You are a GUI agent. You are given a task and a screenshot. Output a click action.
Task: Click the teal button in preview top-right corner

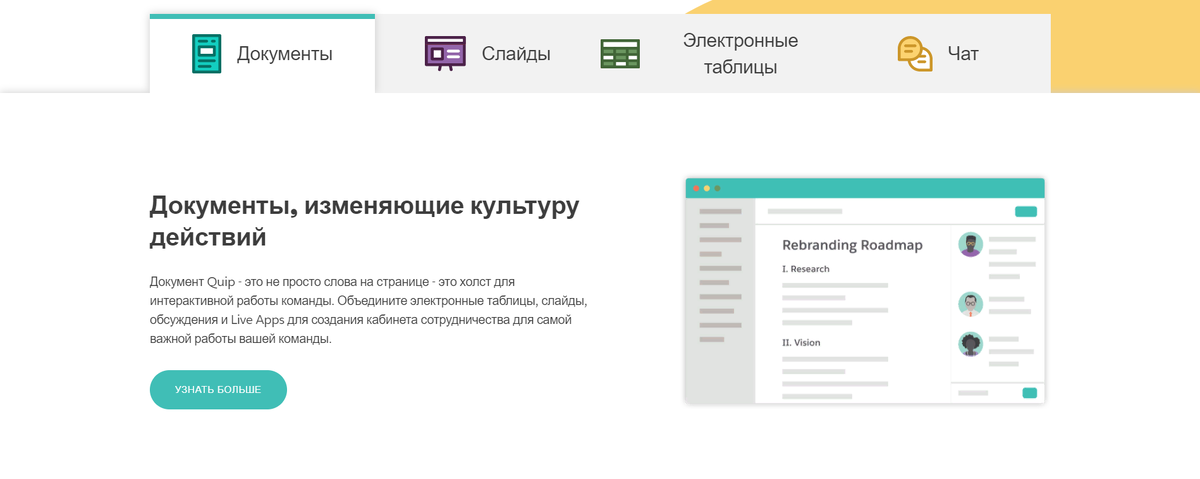[x=1026, y=212]
